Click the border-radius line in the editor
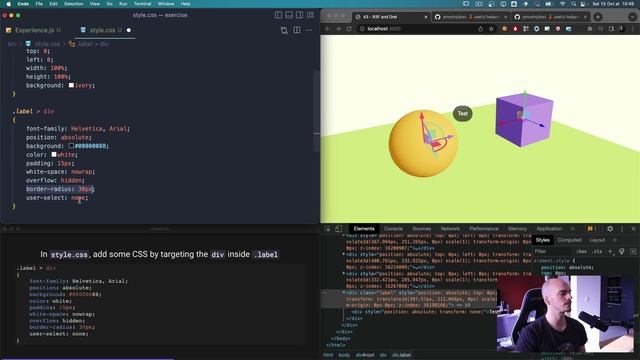 coord(60,189)
